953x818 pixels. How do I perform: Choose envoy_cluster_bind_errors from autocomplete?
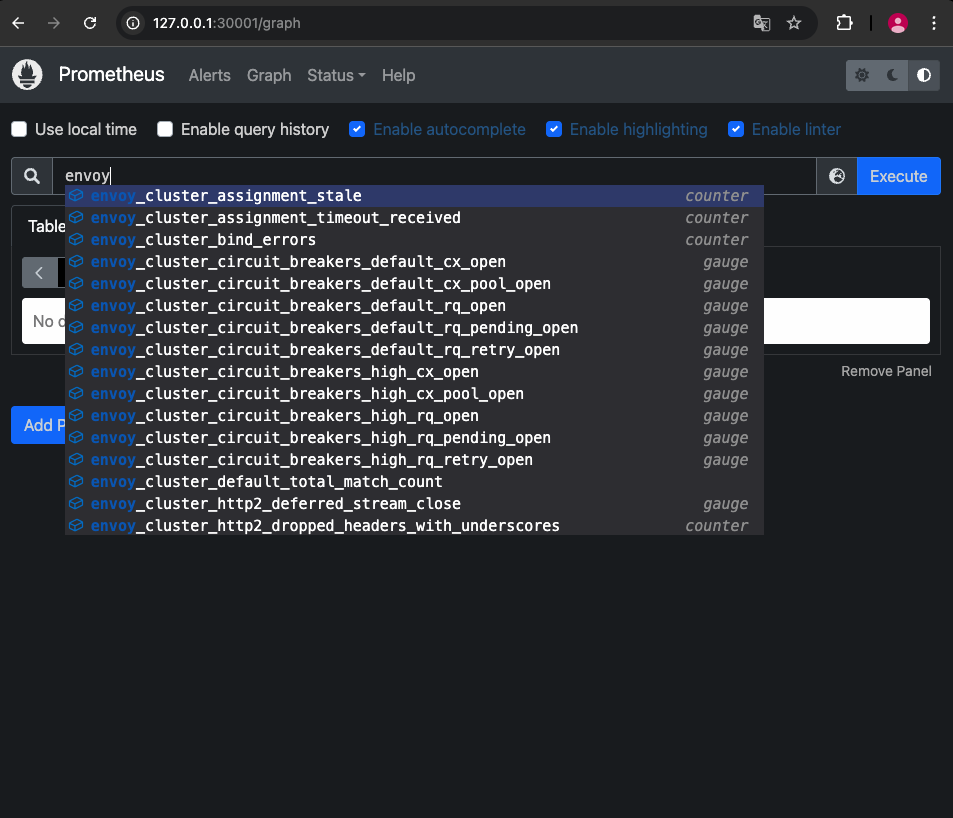414,239
